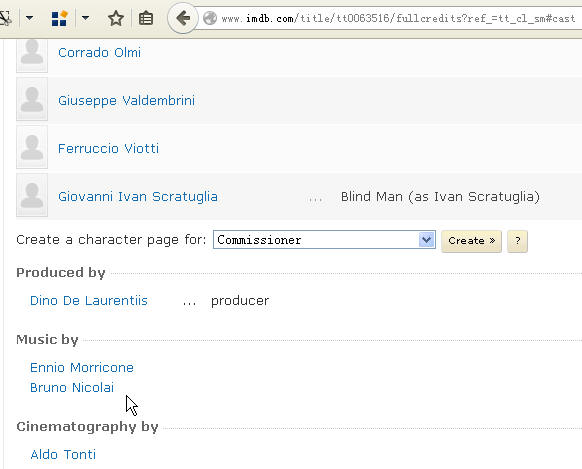Select the Ferruccio Viotti link
The width and height of the screenshot is (582, 469).
pos(108,148)
